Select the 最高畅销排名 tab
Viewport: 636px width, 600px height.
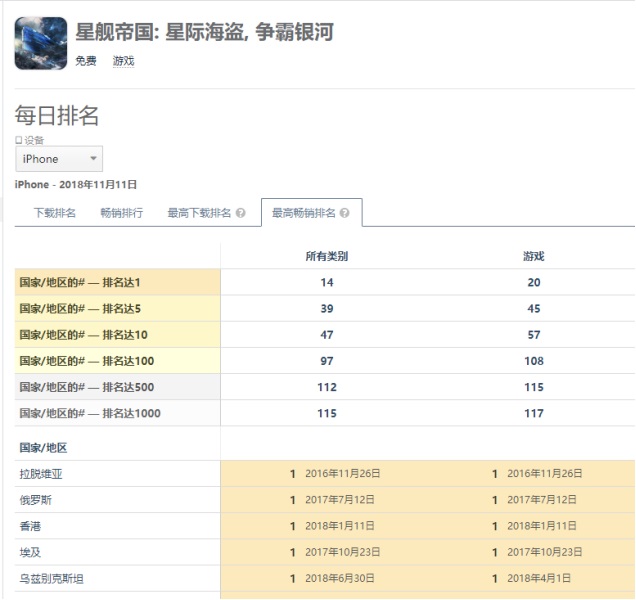tap(304, 213)
